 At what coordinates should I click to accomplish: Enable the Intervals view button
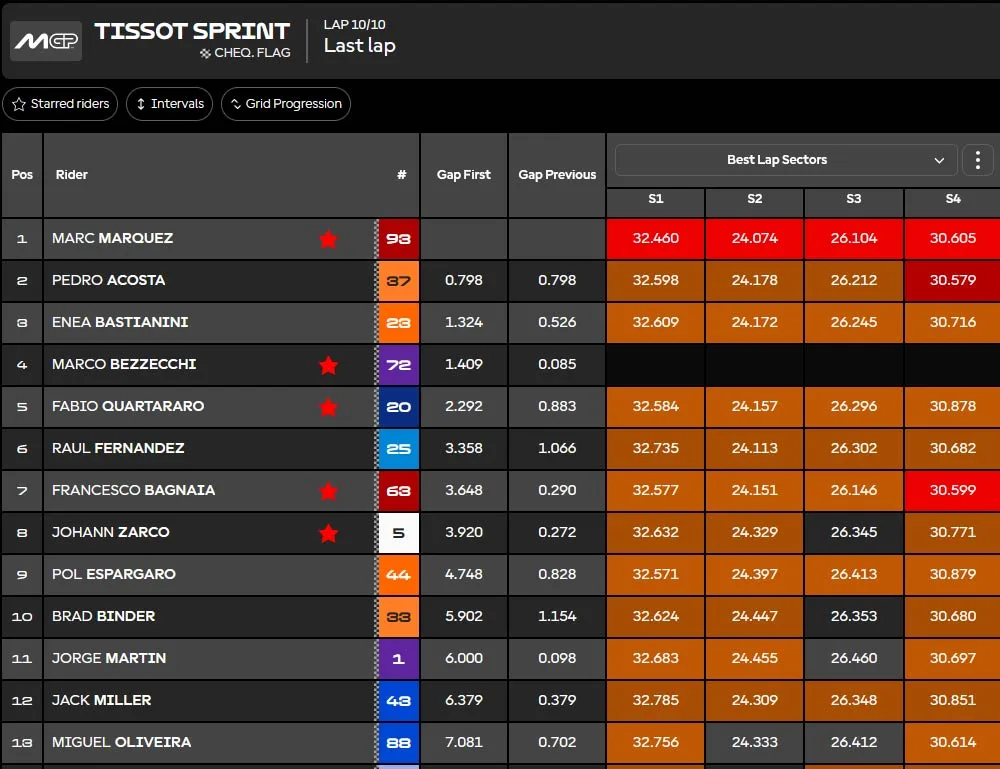170,104
